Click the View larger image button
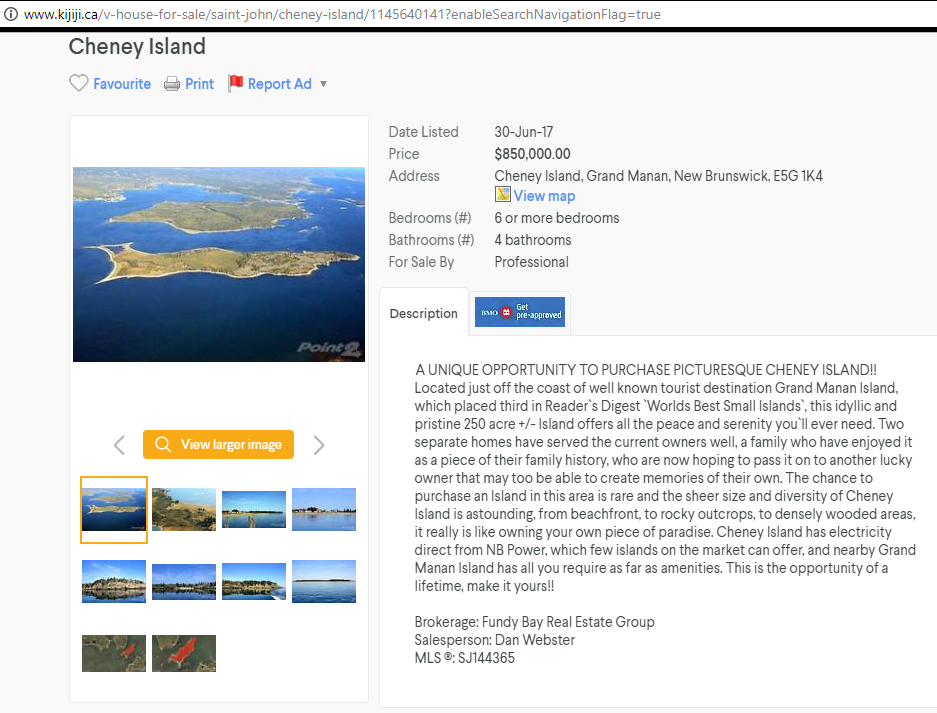 [218, 444]
